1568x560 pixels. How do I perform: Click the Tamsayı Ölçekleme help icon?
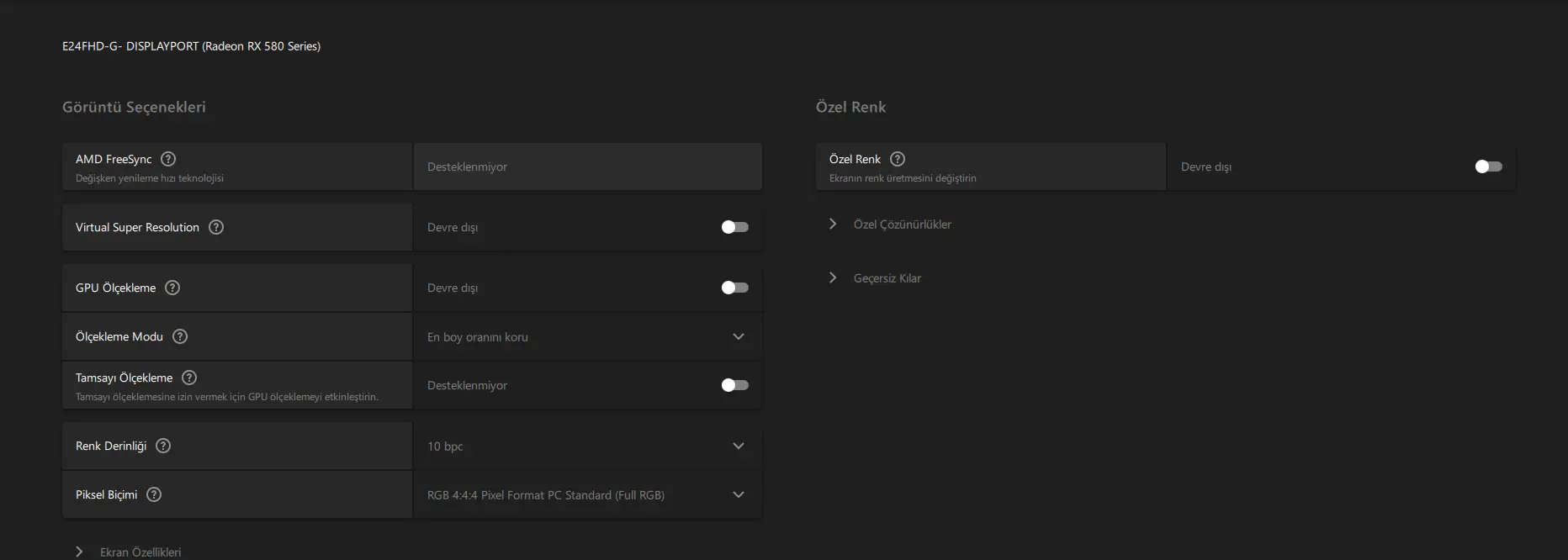coord(189,378)
